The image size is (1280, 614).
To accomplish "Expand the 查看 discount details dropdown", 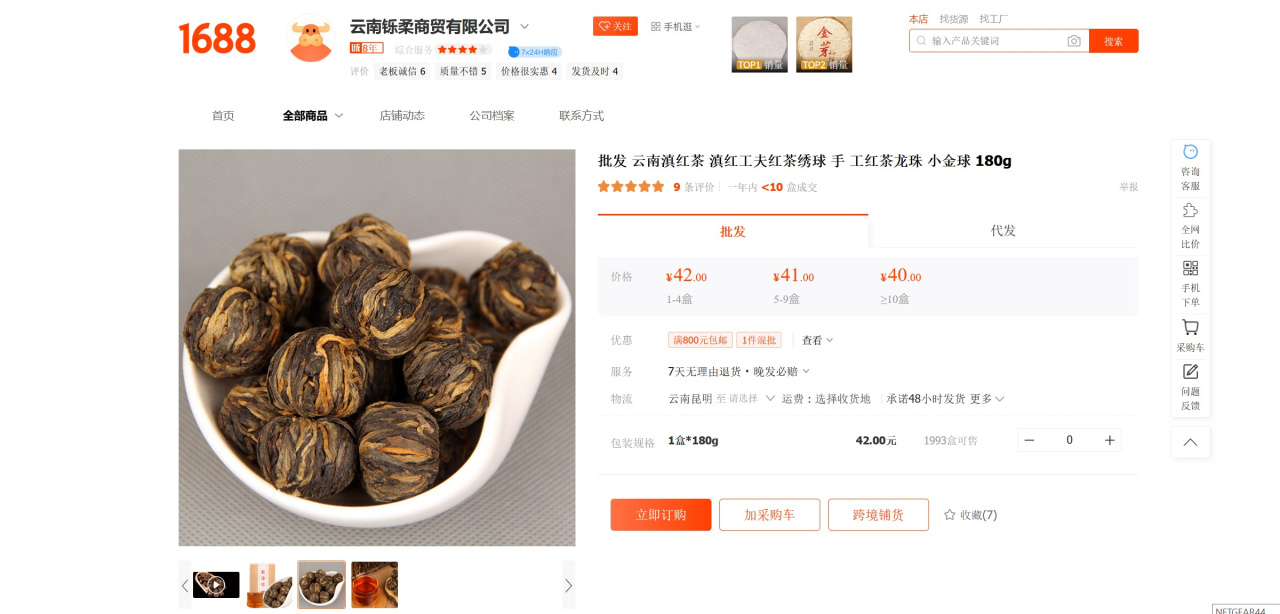I will click(x=817, y=340).
